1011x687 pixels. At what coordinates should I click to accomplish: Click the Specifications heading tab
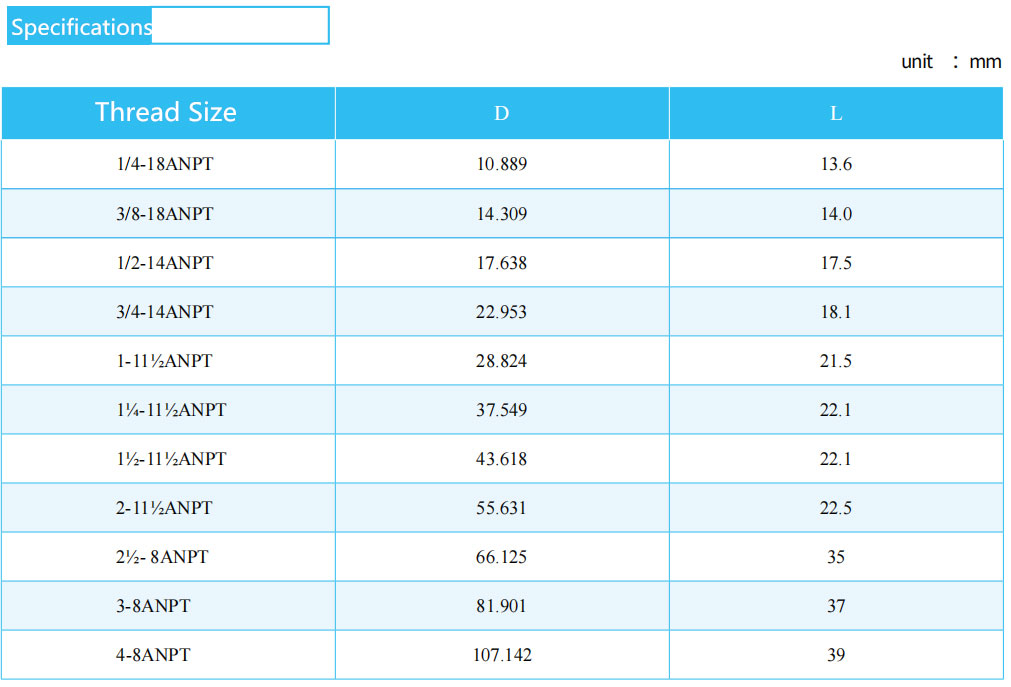coord(82,27)
